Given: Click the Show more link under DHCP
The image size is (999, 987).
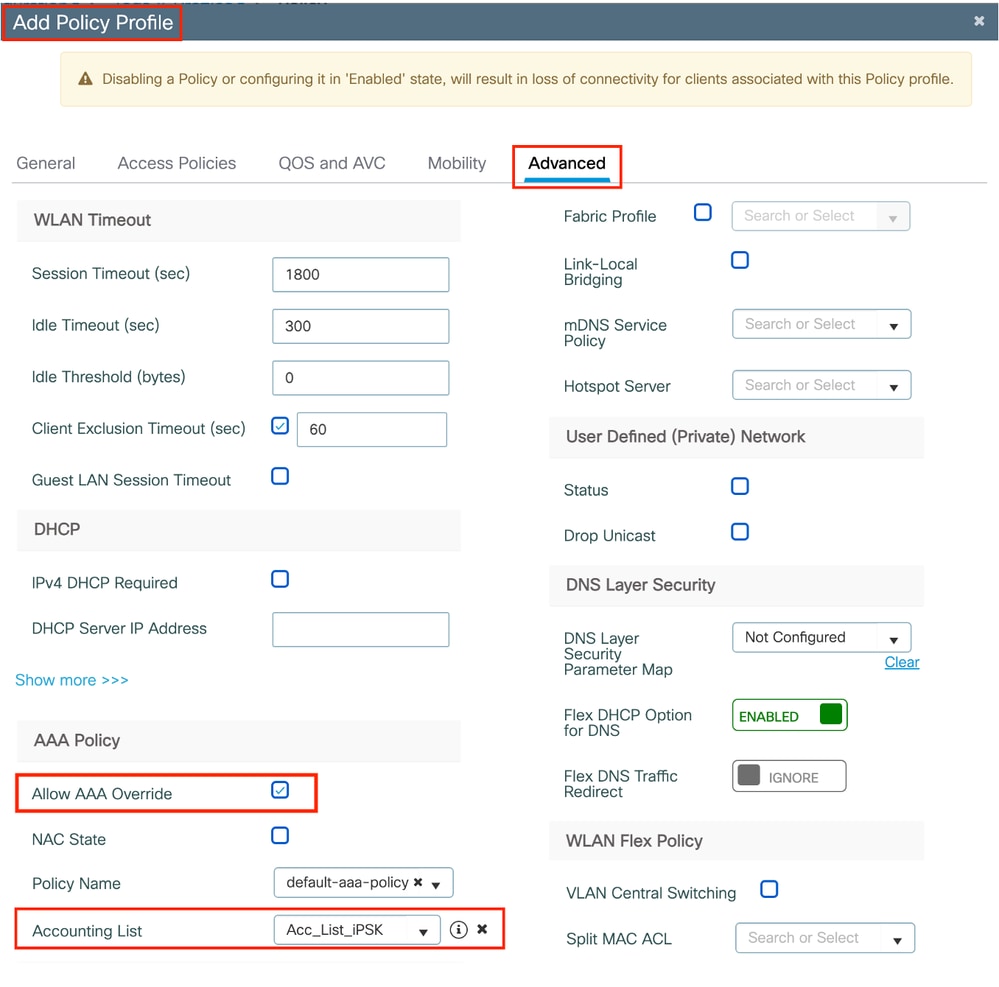Looking at the screenshot, I should (x=71, y=680).
